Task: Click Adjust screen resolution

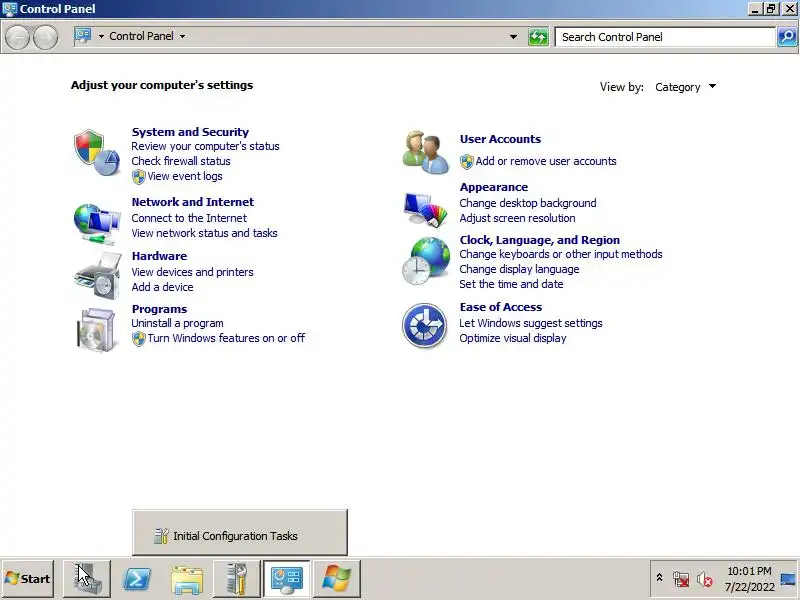Action: coord(517,218)
